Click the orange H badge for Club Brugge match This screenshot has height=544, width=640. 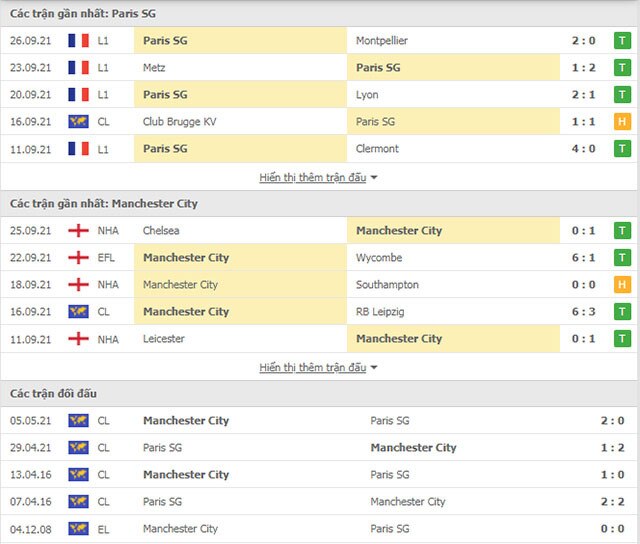[622, 122]
